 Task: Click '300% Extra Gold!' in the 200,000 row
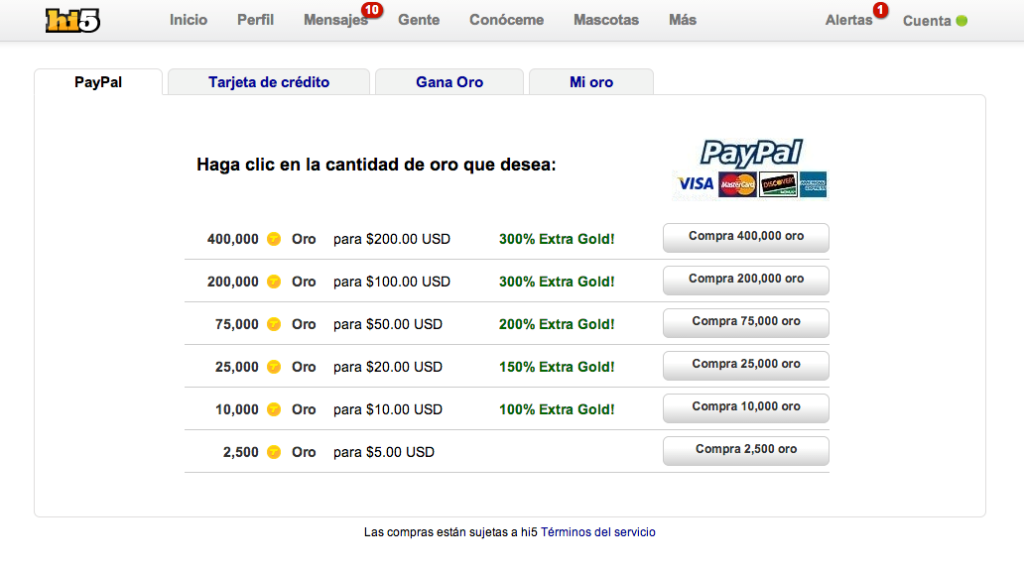[x=556, y=281]
